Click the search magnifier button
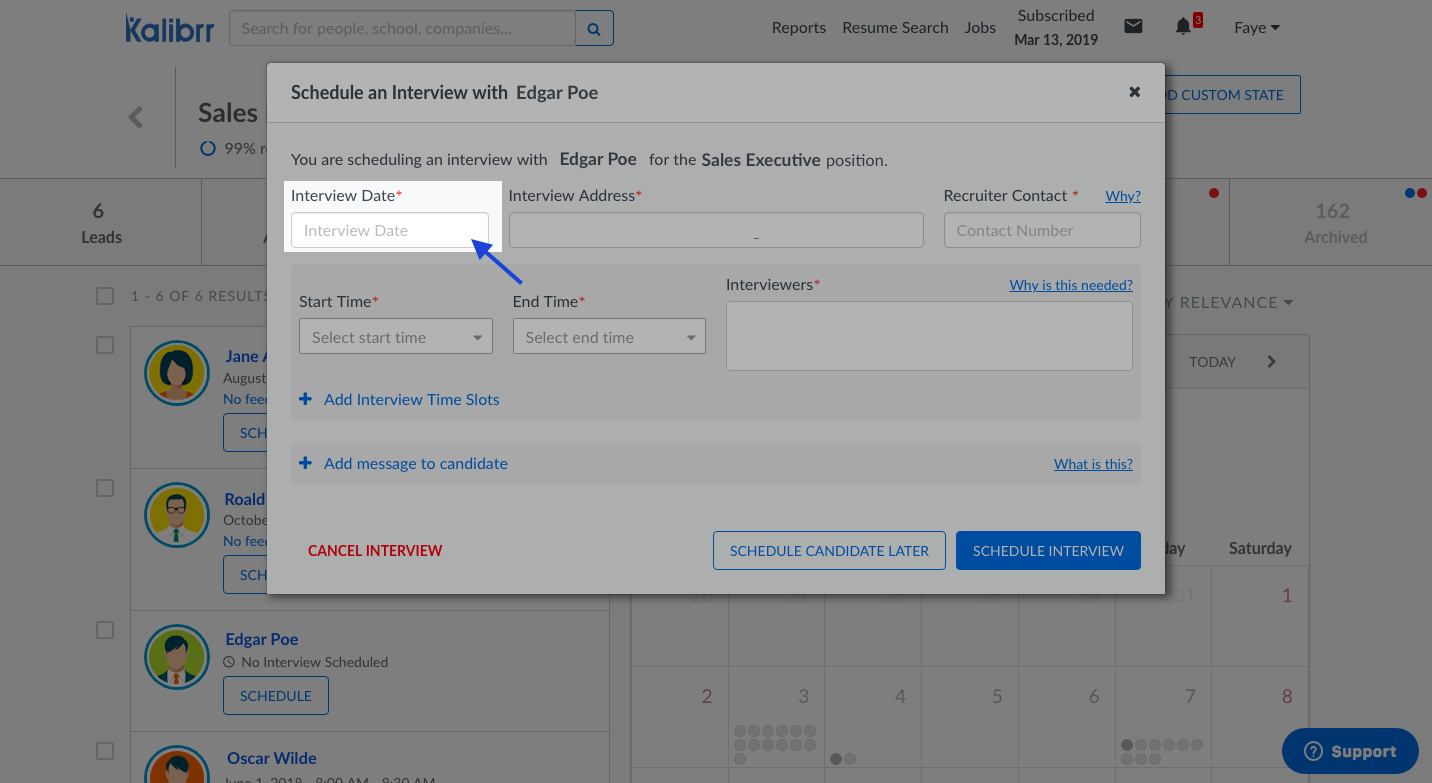This screenshot has width=1432, height=783. 594,29
